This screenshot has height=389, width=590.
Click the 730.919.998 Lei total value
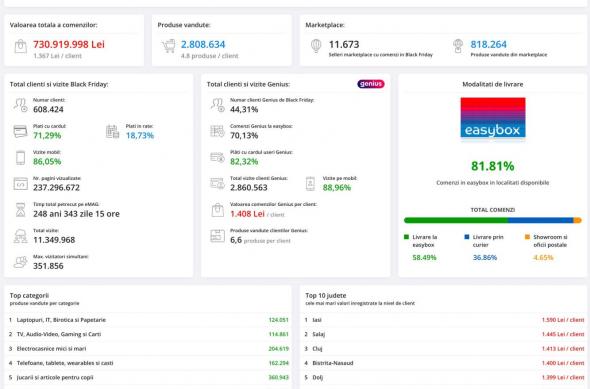click(69, 44)
